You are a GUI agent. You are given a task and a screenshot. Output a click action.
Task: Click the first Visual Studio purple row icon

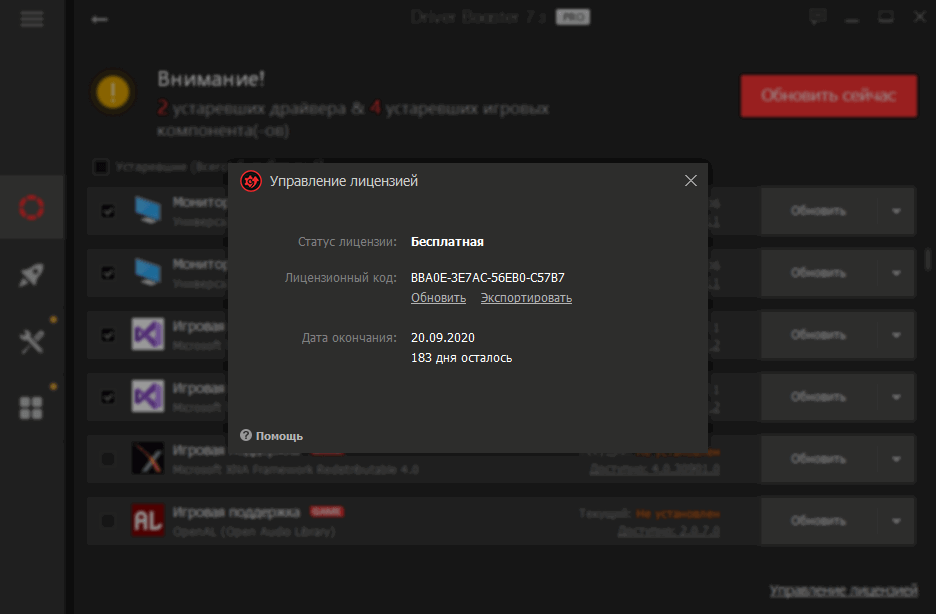(x=147, y=334)
